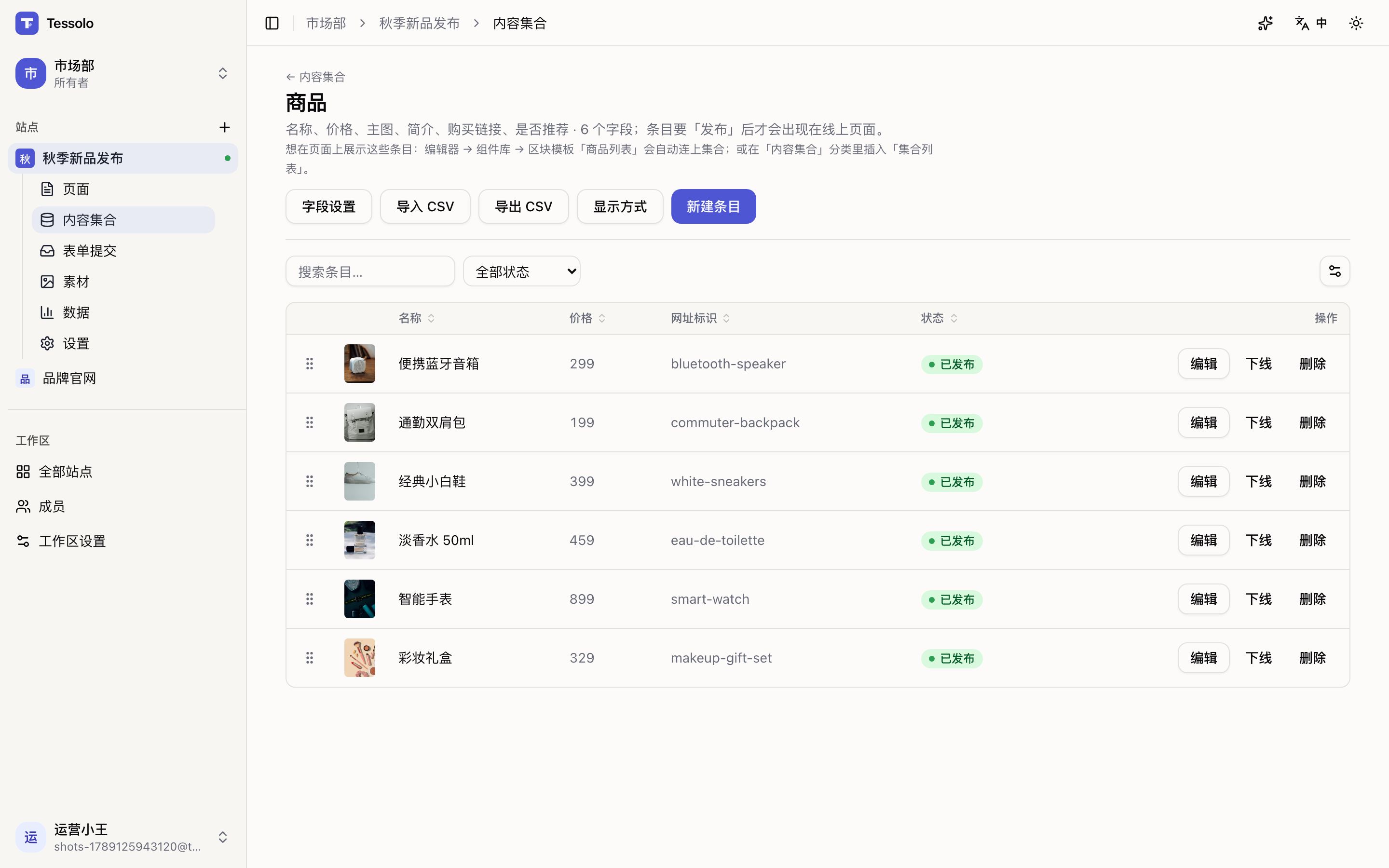1389x868 pixels.
Task: Sort table by 价格 column
Action: tap(587, 318)
